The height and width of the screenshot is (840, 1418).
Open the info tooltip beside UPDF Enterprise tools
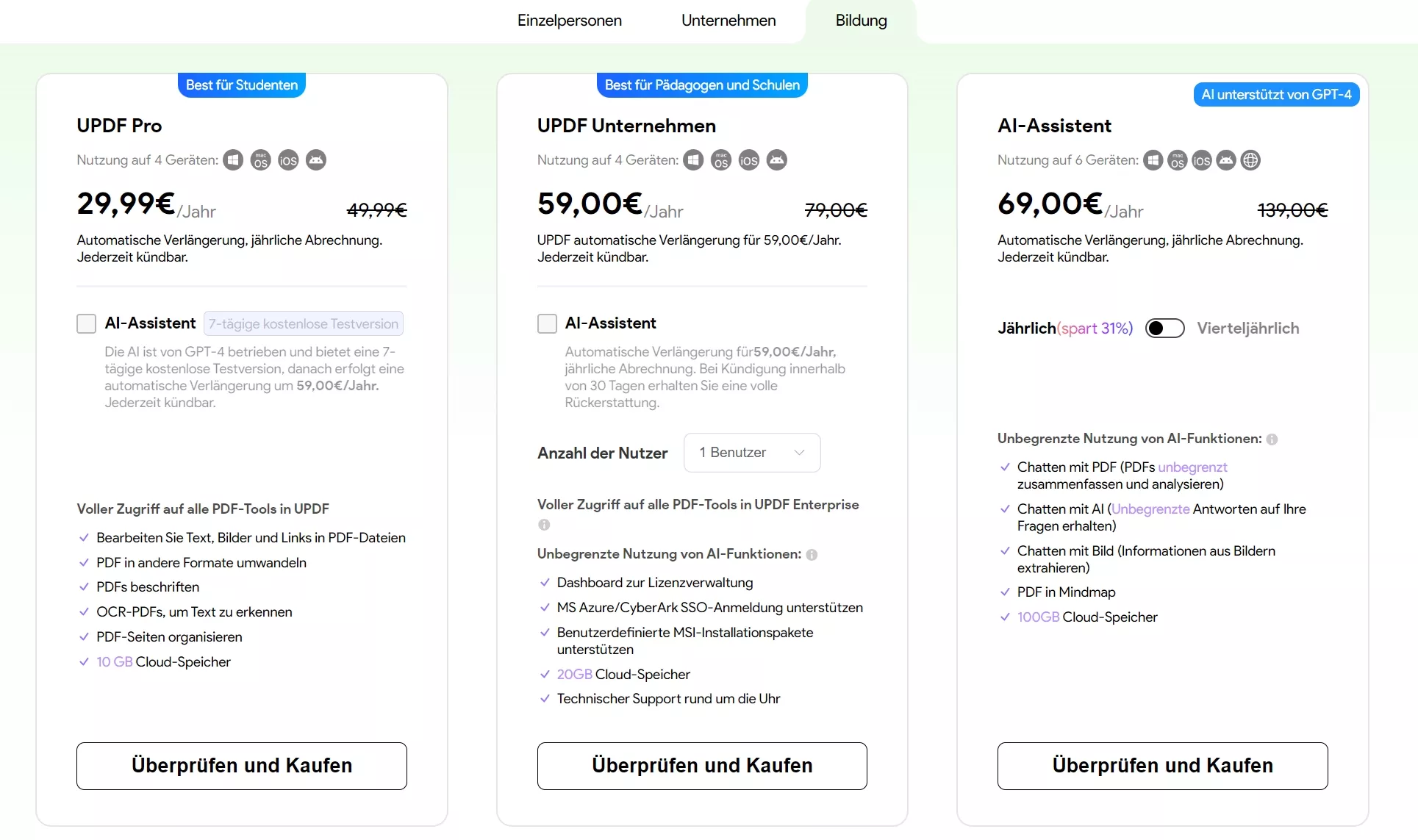(544, 525)
